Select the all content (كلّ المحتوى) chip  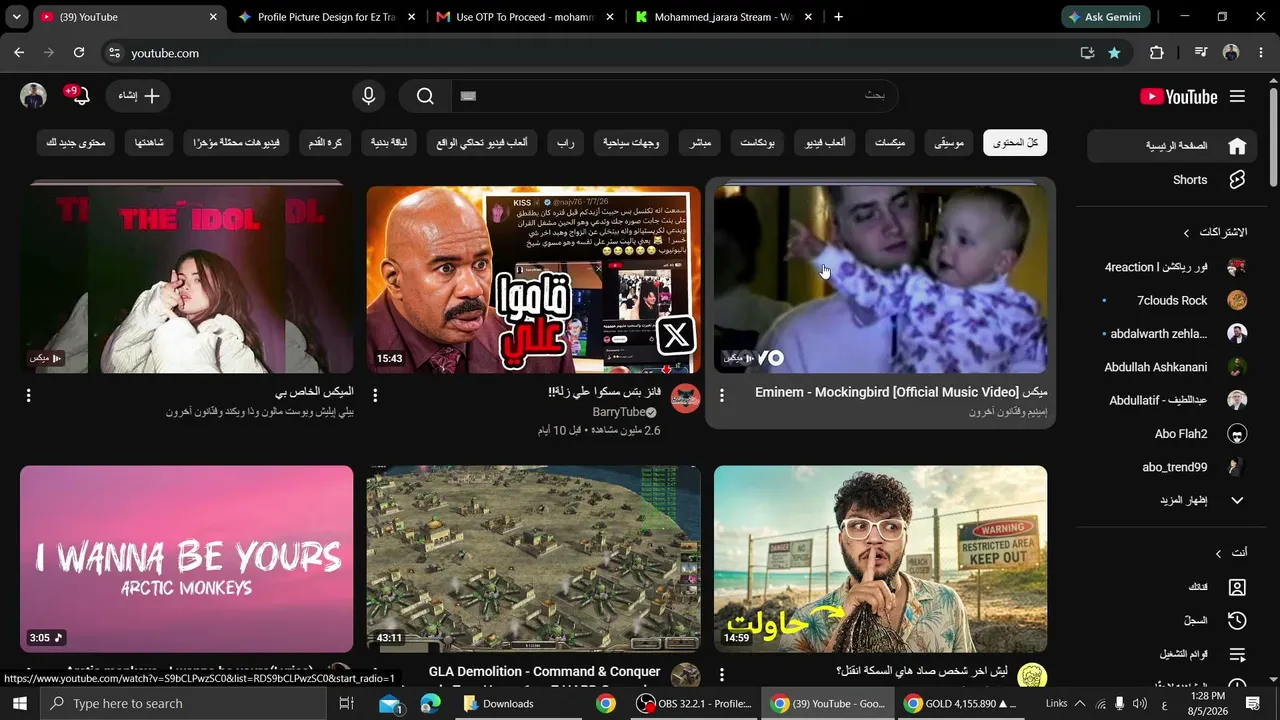(1015, 143)
